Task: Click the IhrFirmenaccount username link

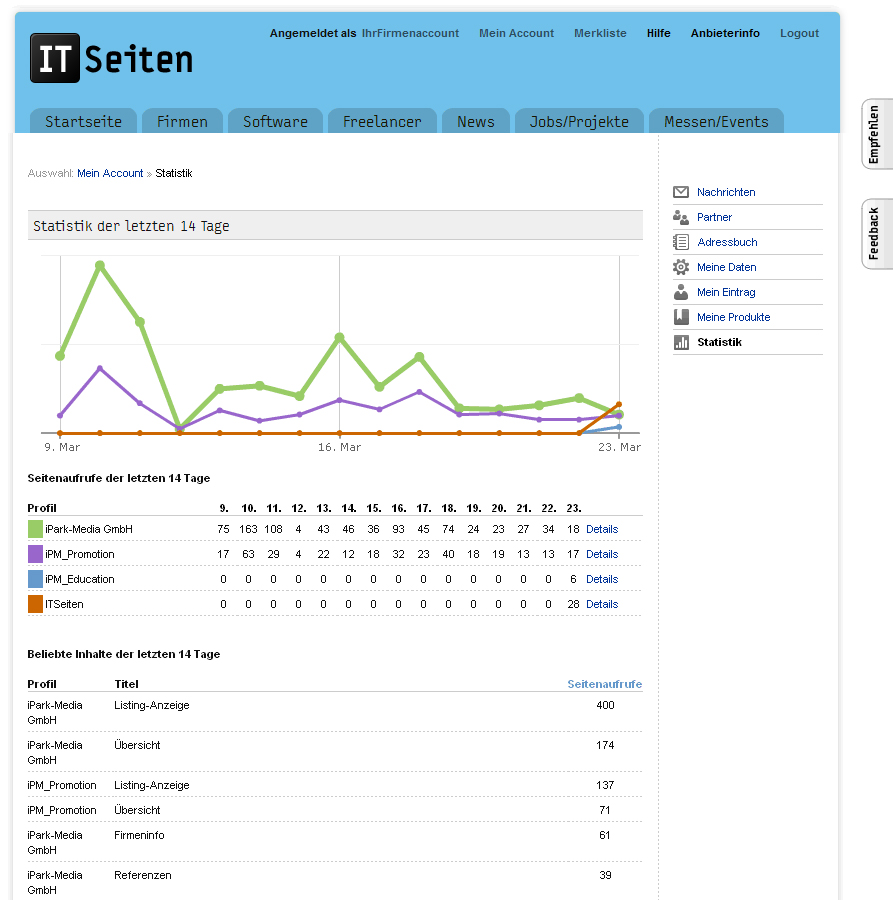Action: pyautogui.click(x=410, y=33)
